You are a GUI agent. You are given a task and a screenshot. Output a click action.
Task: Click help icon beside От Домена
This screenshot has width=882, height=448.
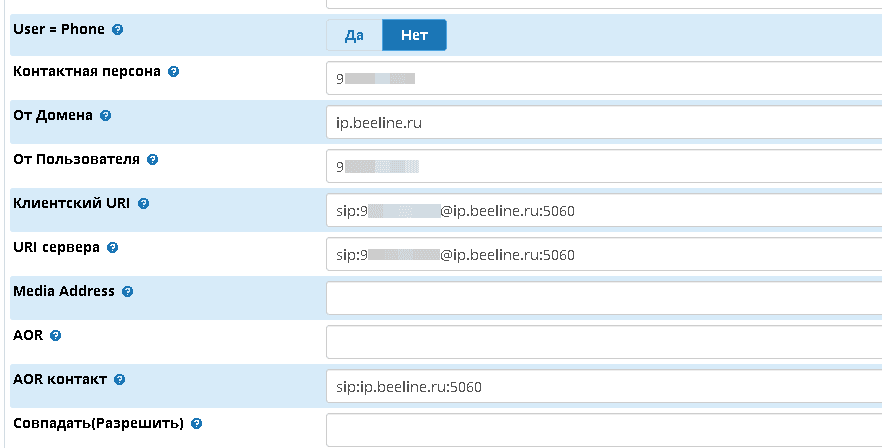[x=106, y=116]
